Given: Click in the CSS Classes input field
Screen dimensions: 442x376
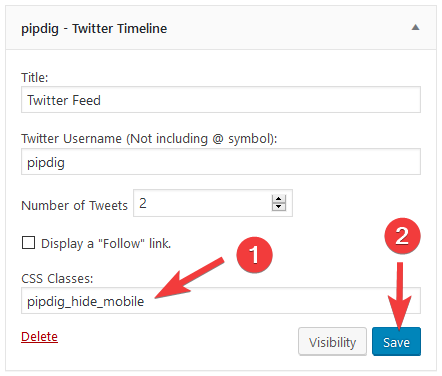Looking at the screenshot, I should point(221,301).
